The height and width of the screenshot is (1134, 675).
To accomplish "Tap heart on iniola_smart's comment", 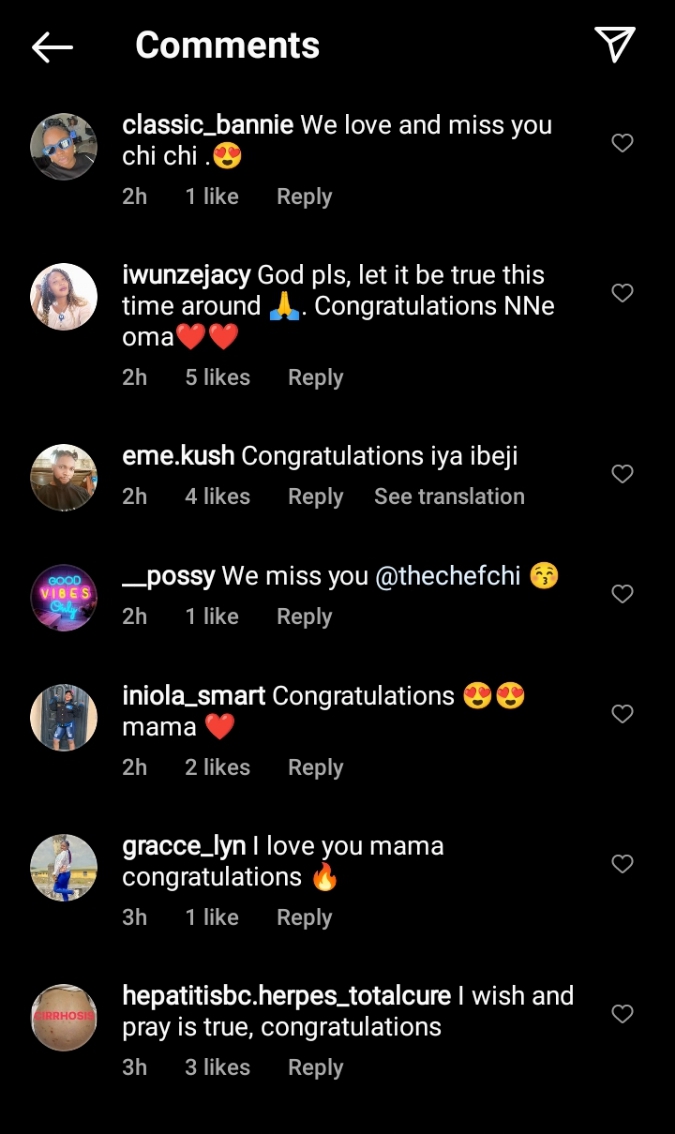I will click(x=622, y=714).
